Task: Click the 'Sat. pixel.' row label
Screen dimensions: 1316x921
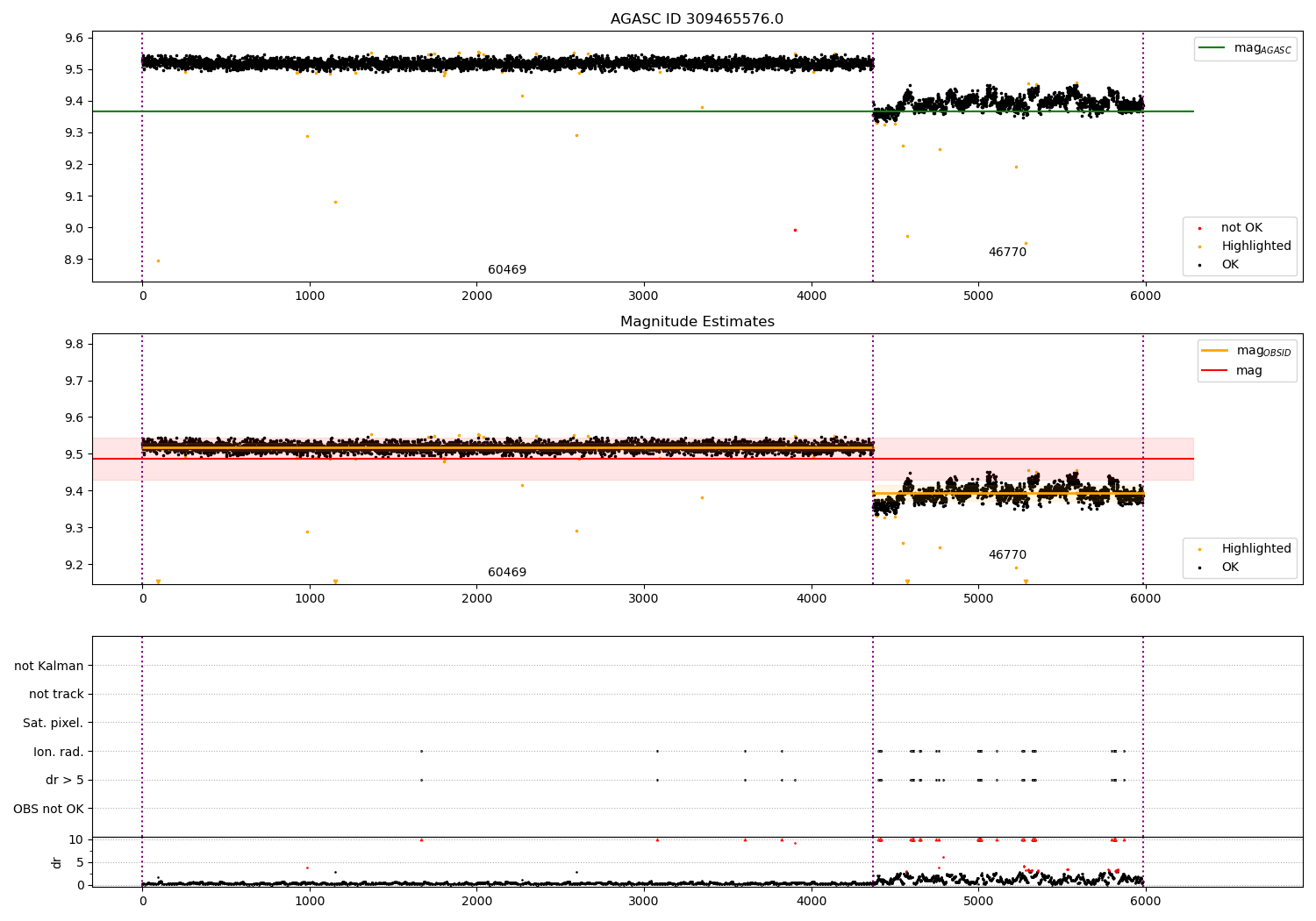Action: (54, 724)
